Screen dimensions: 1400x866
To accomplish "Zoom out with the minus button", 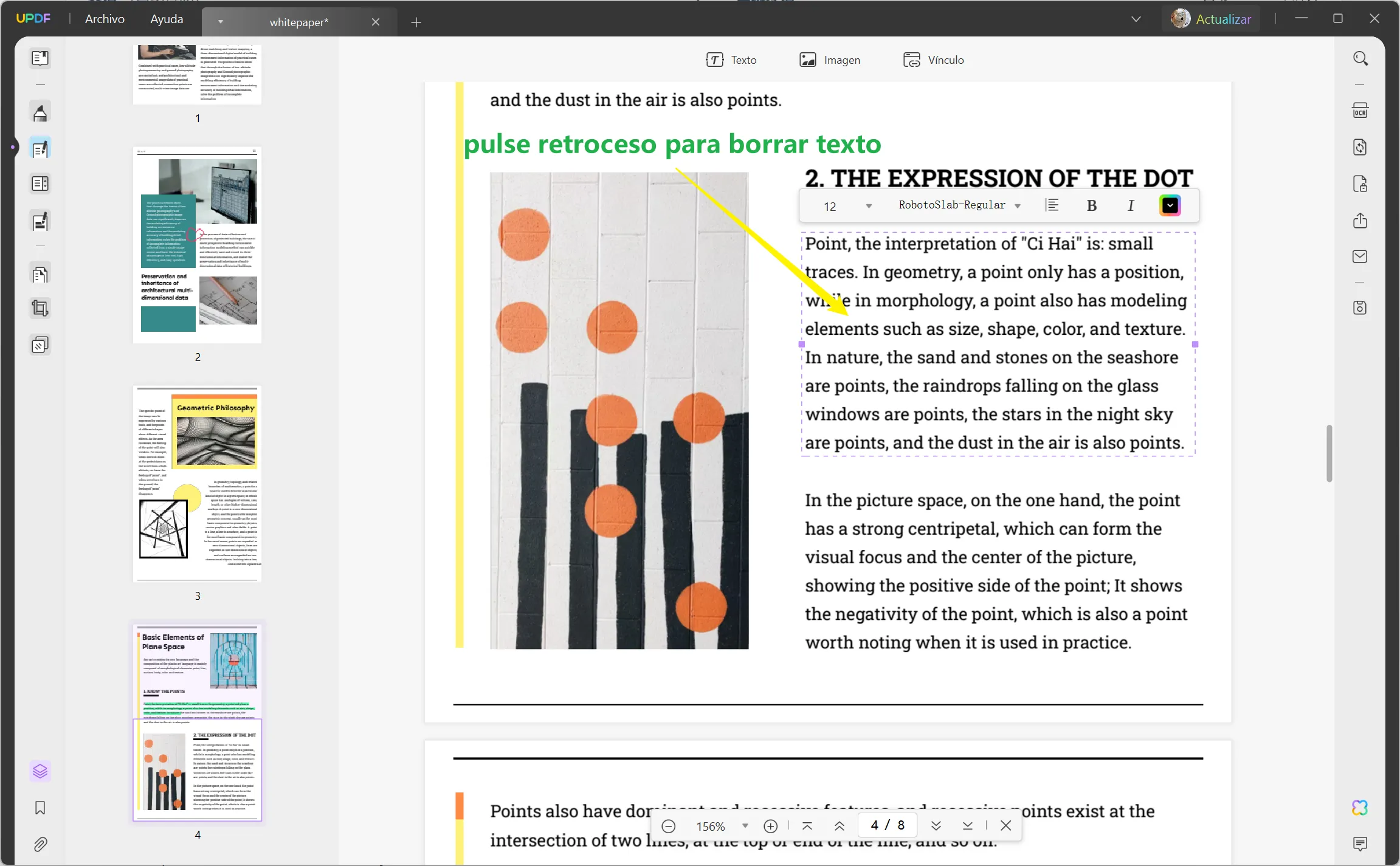I will click(x=668, y=826).
